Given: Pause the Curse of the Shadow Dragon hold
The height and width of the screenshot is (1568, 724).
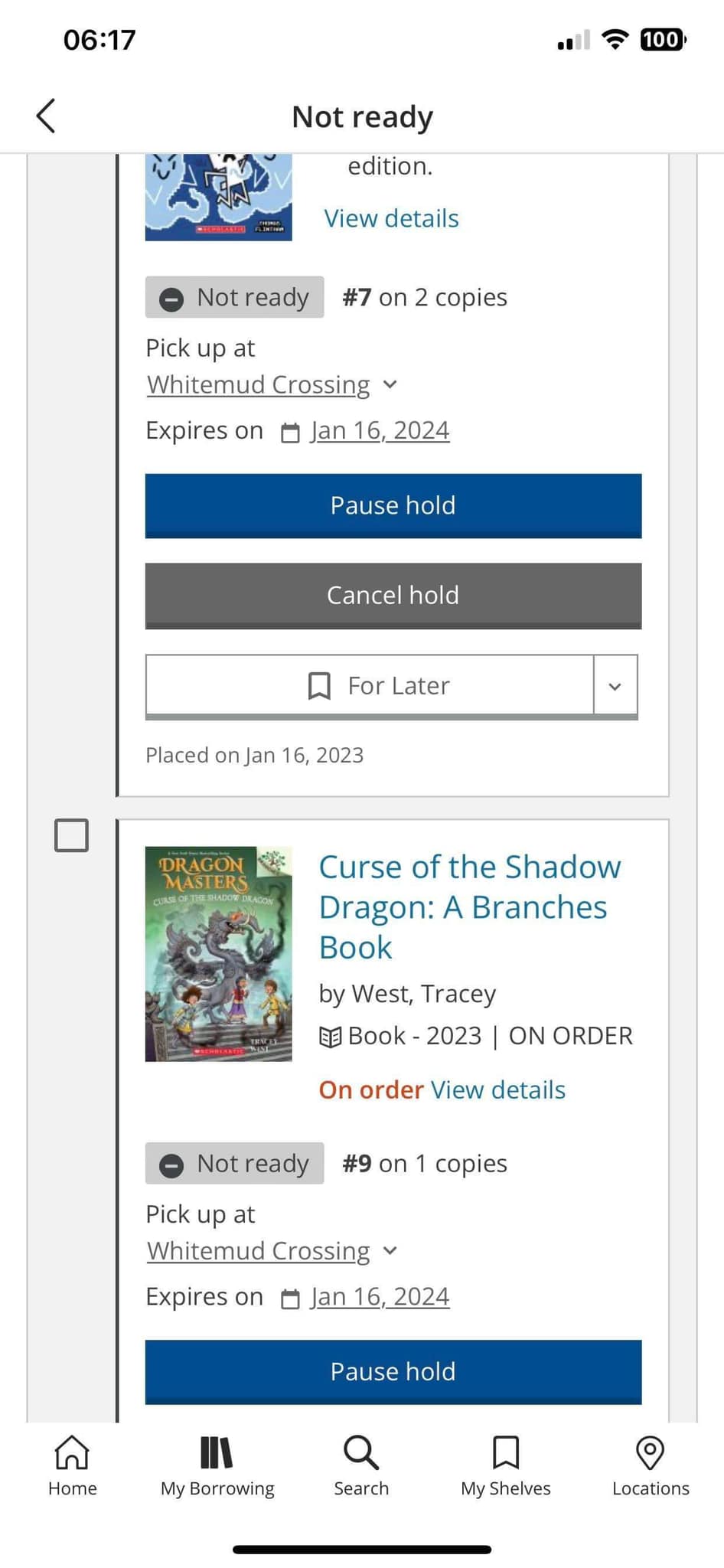Looking at the screenshot, I should click(393, 1371).
